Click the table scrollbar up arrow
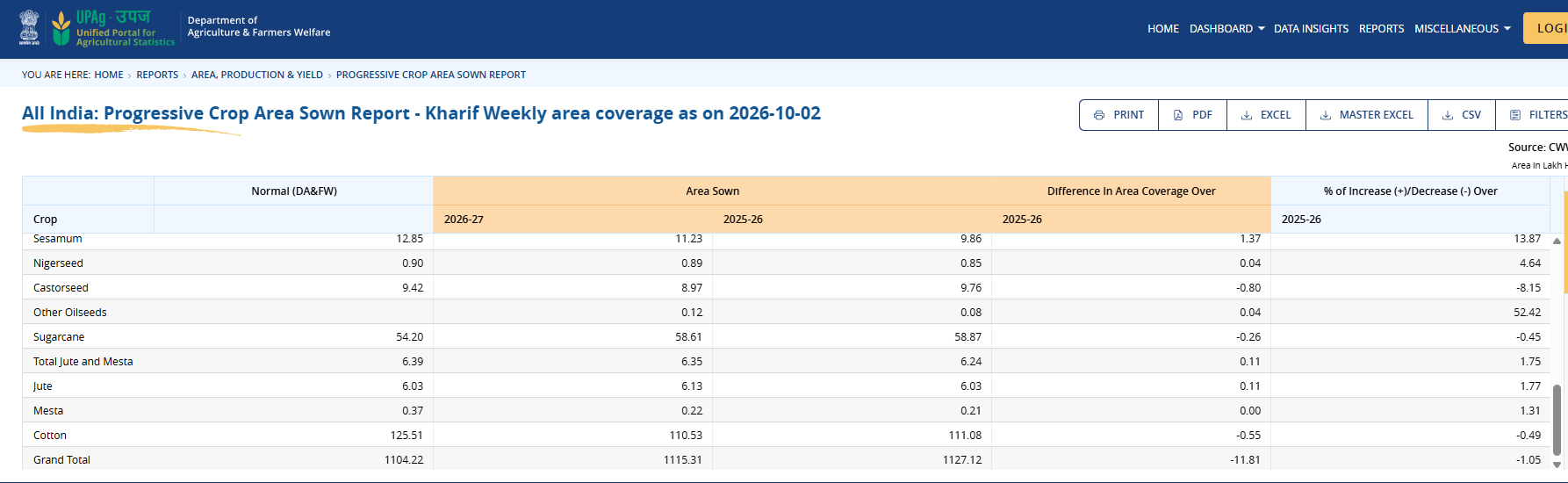 tap(1557, 241)
